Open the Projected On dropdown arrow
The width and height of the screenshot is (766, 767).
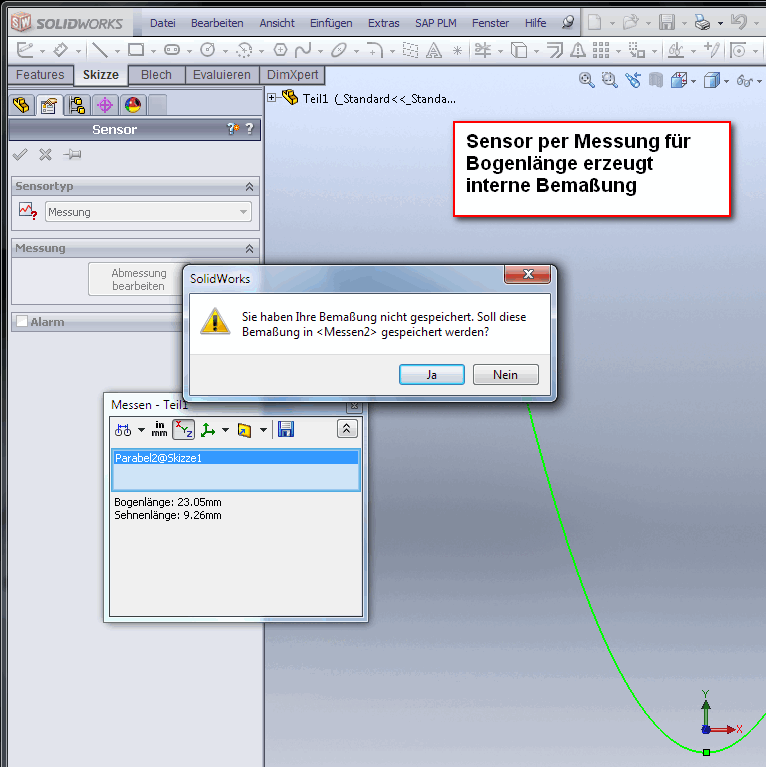pyautogui.click(x=264, y=430)
